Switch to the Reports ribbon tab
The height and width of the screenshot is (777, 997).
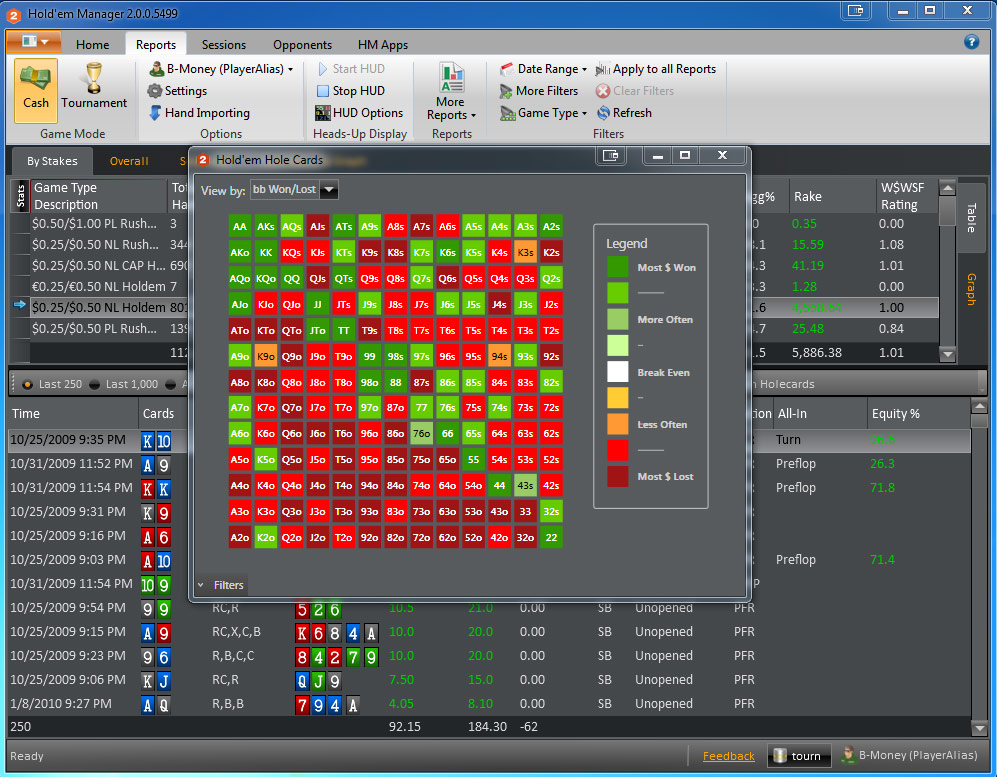(x=156, y=45)
